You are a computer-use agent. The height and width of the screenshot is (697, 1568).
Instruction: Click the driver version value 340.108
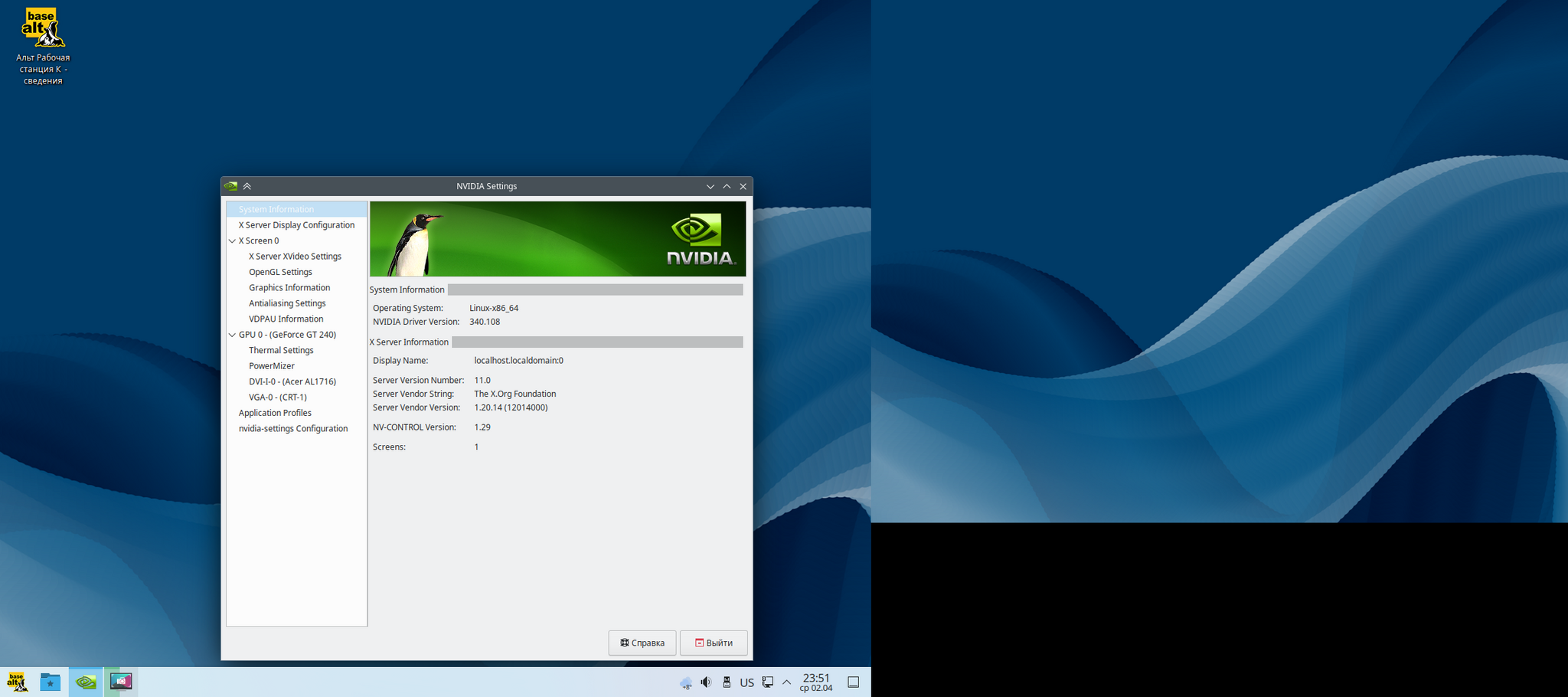coord(485,322)
